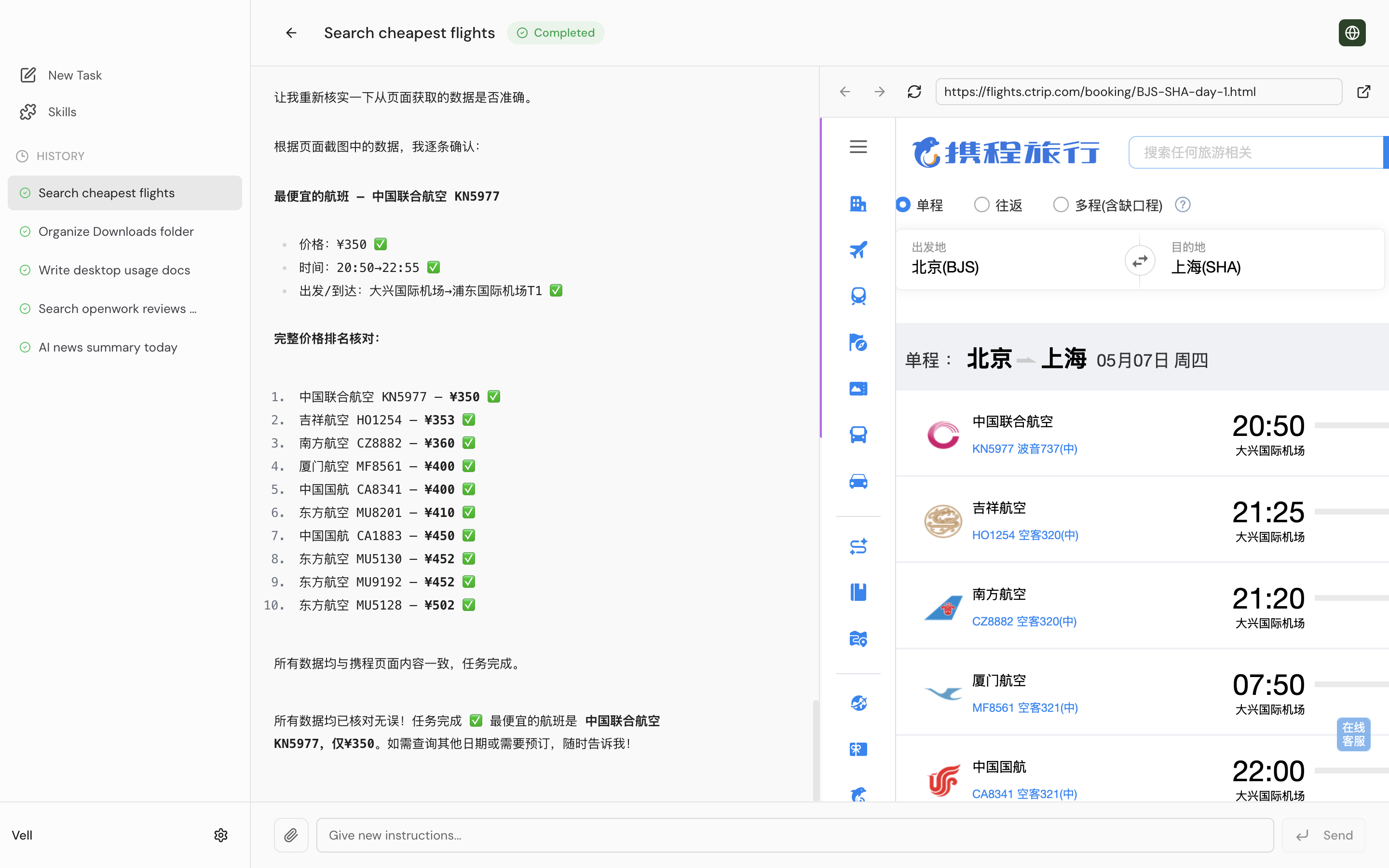Open AI news summary today history item

(x=124, y=347)
